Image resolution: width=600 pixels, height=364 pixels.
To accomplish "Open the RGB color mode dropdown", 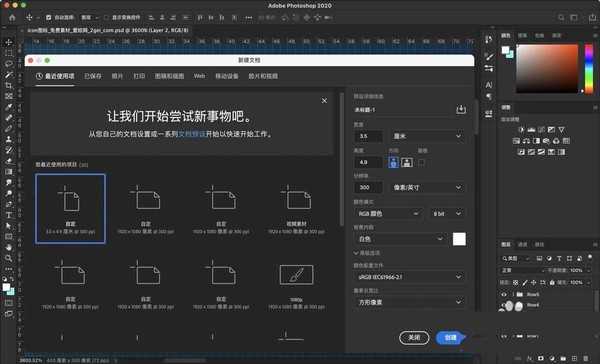I will coord(388,214).
